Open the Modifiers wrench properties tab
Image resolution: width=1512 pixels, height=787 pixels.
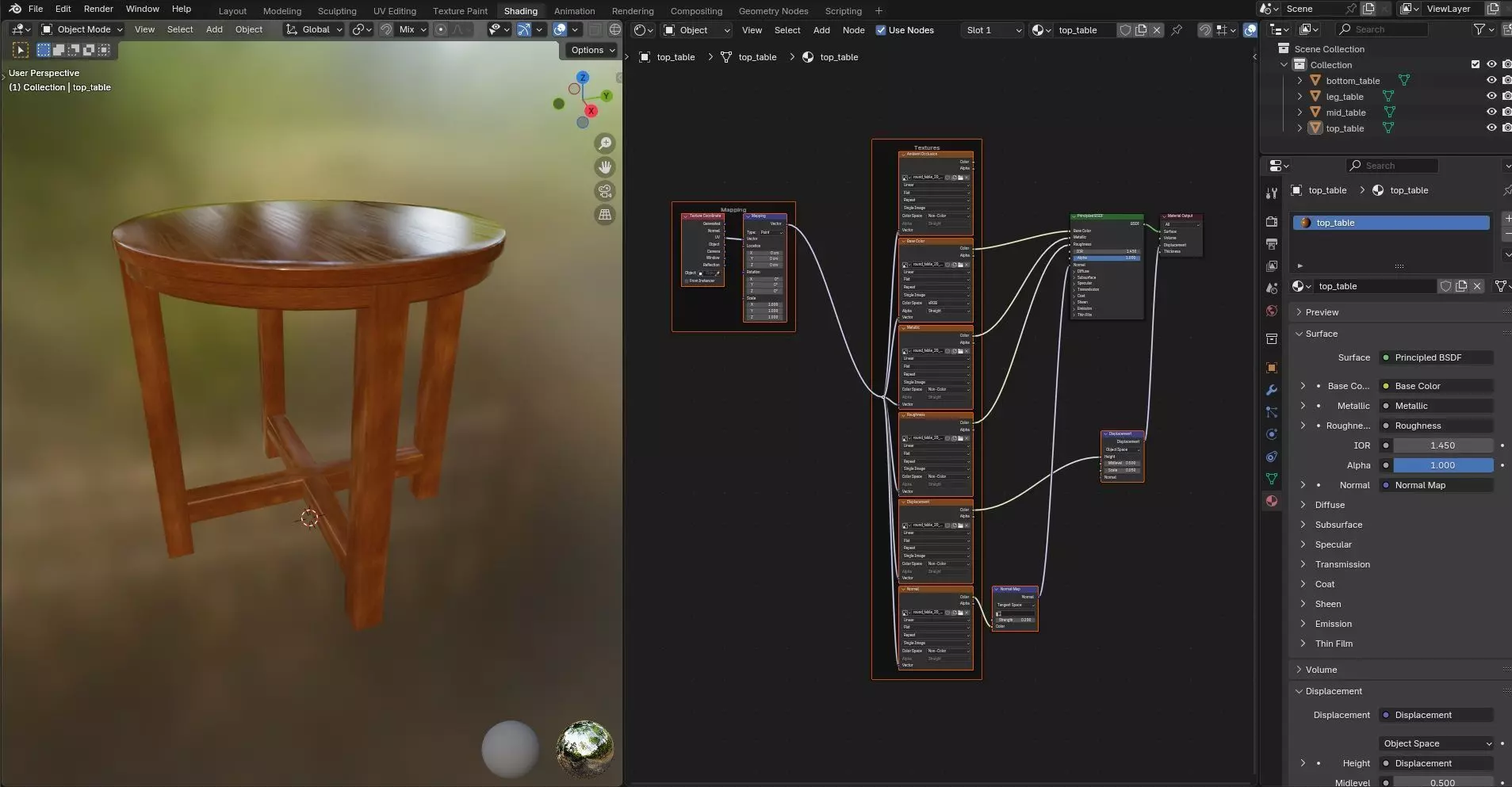tap(1272, 390)
